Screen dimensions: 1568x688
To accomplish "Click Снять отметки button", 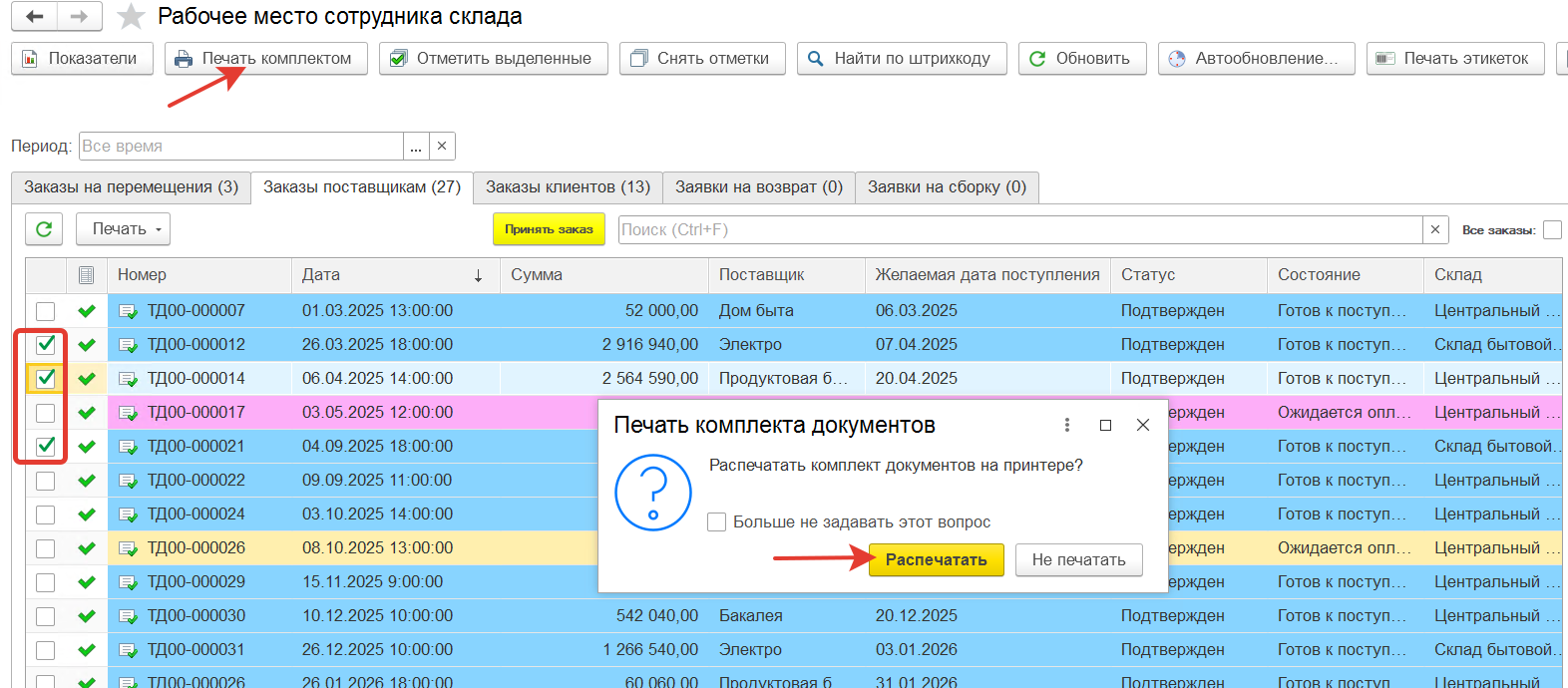I will coord(702,59).
